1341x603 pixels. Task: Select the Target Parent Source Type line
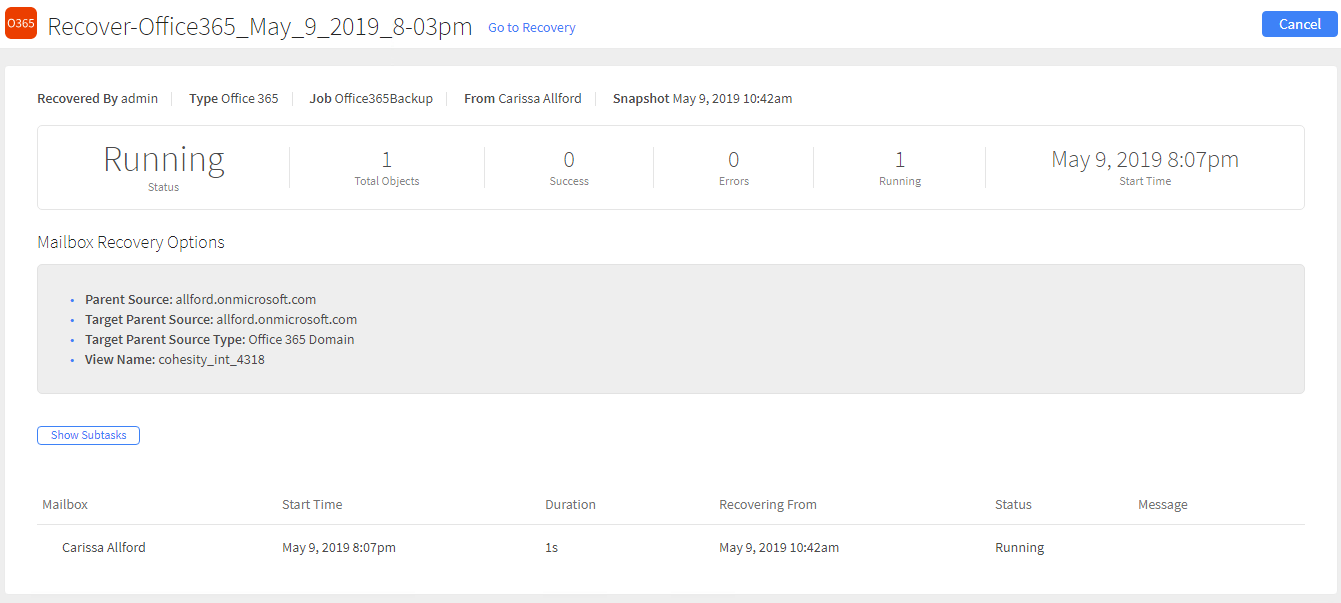220,339
